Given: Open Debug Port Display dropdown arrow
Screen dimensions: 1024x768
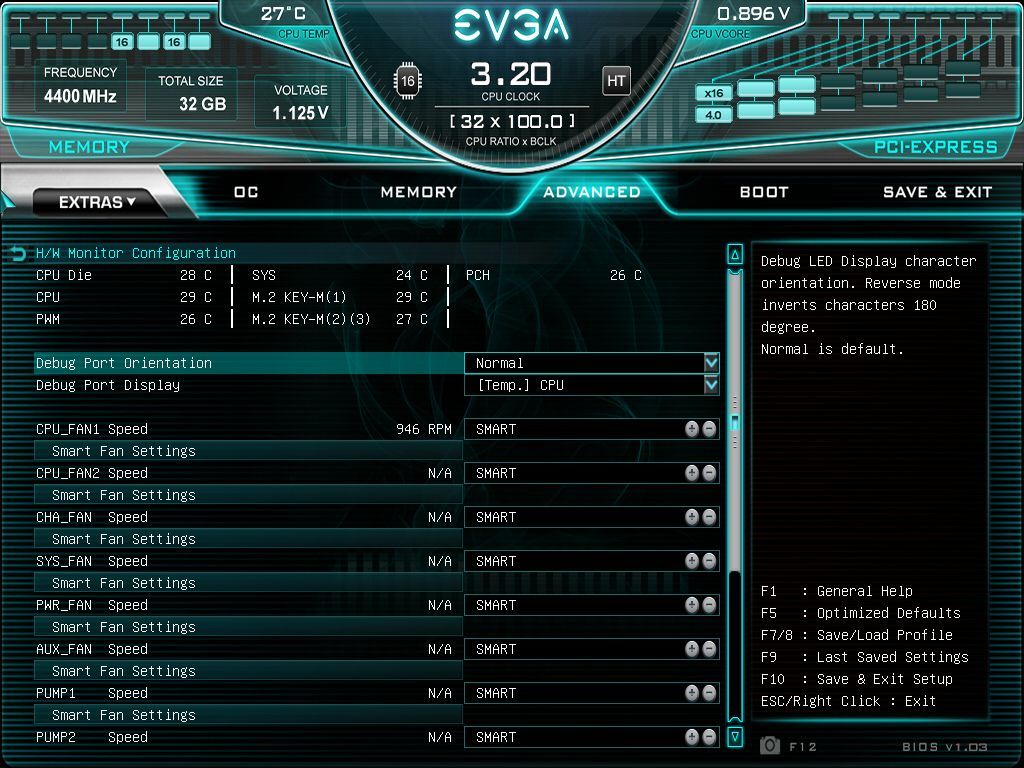Looking at the screenshot, I should pos(711,385).
